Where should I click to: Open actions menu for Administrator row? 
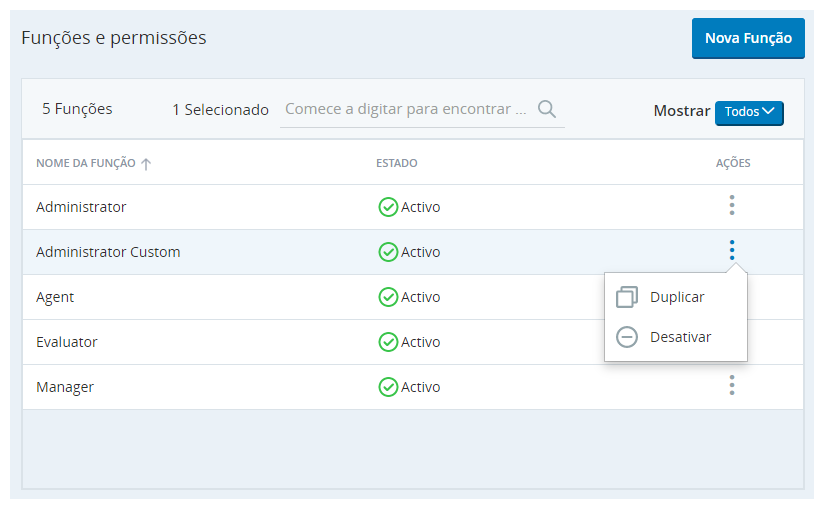pyautogui.click(x=732, y=205)
